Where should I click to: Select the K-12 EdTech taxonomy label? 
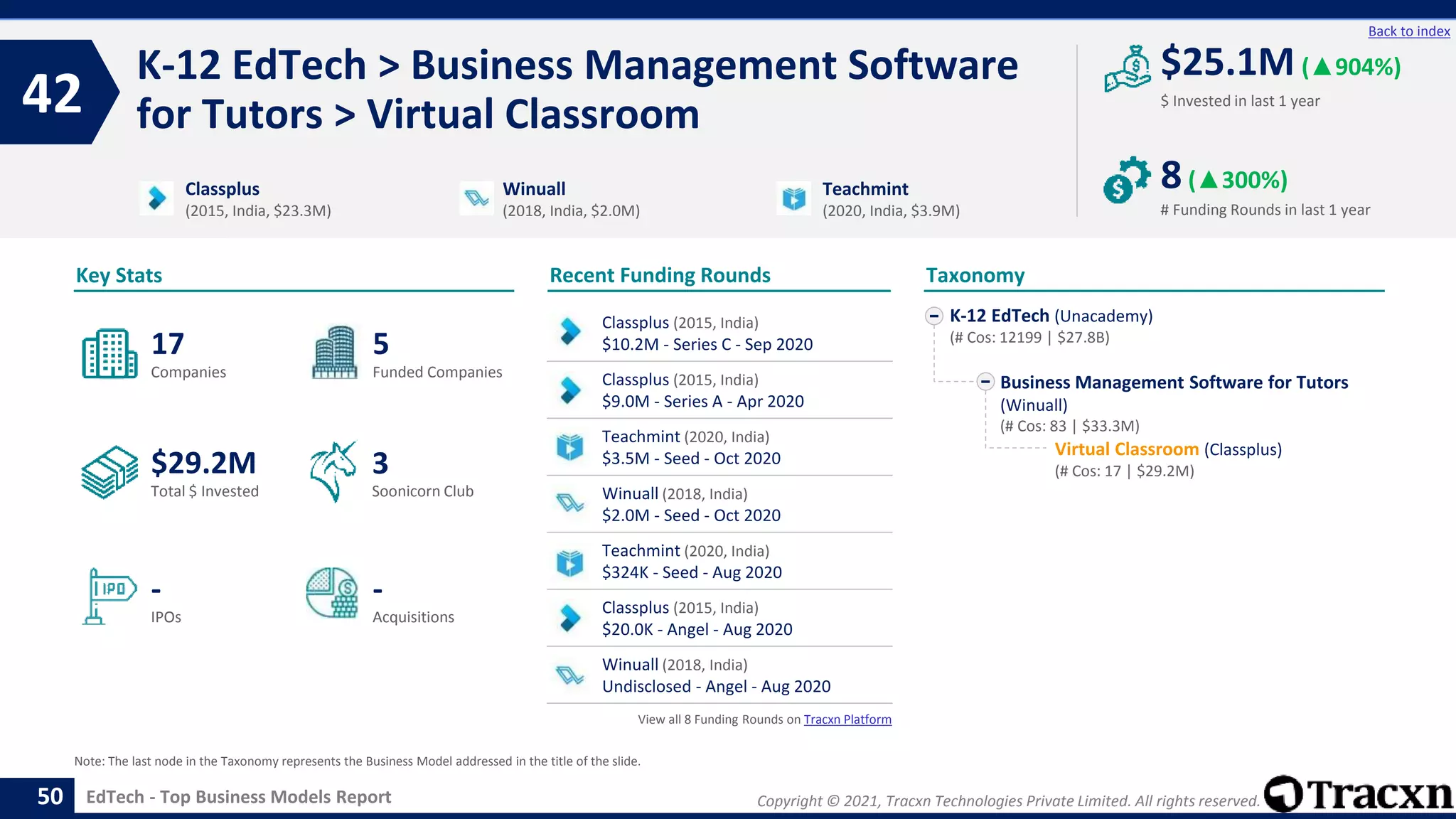pyautogui.click(x=1000, y=316)
